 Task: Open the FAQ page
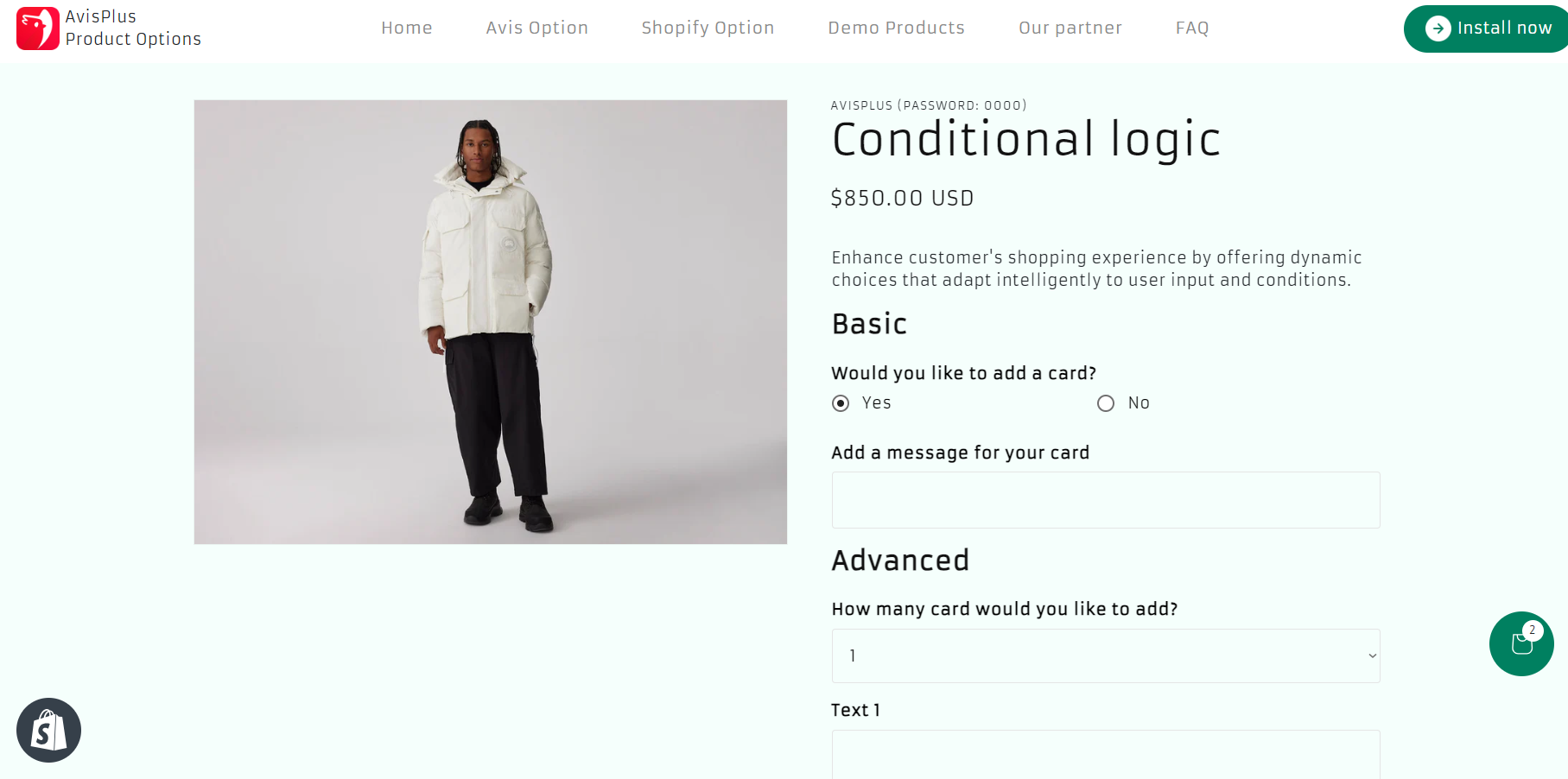[1191, 28]
